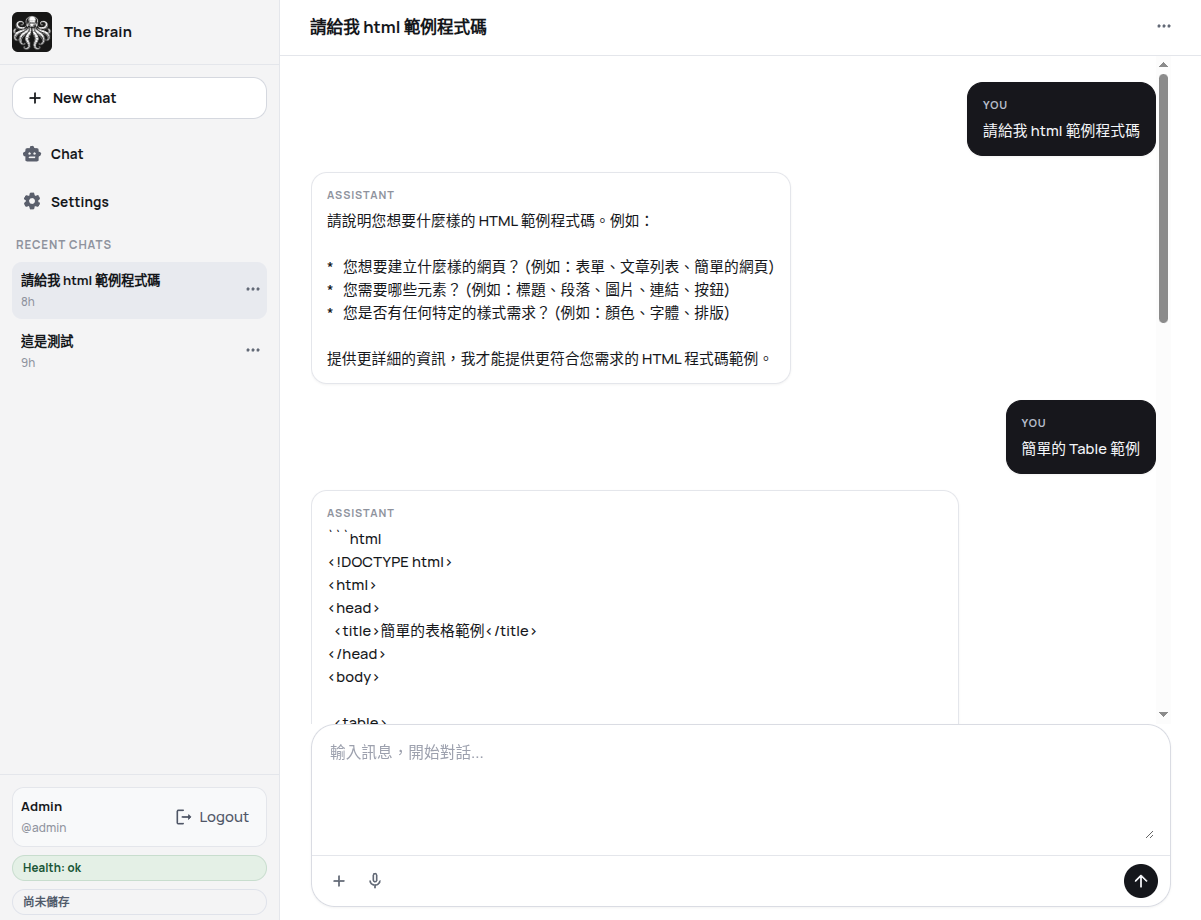This screenshot has width=1201, height=920.
Task: Start a New chat
Action: tap(139, 98)
